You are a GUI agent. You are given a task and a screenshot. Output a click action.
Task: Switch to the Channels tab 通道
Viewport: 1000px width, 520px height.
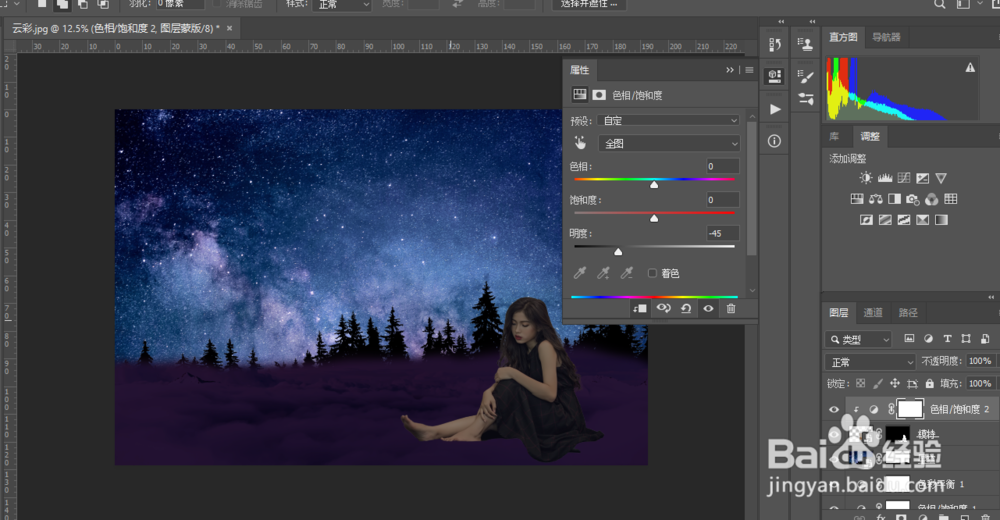click(x=872, y=313)
